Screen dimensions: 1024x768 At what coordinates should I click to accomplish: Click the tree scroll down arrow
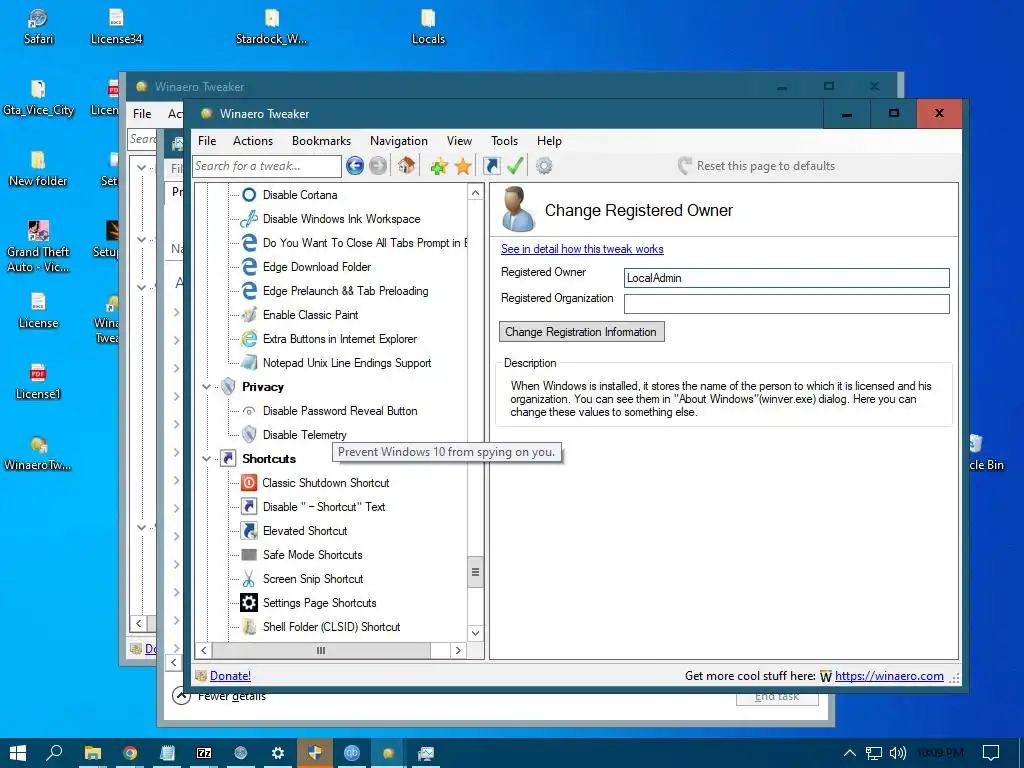click(475, 633)
